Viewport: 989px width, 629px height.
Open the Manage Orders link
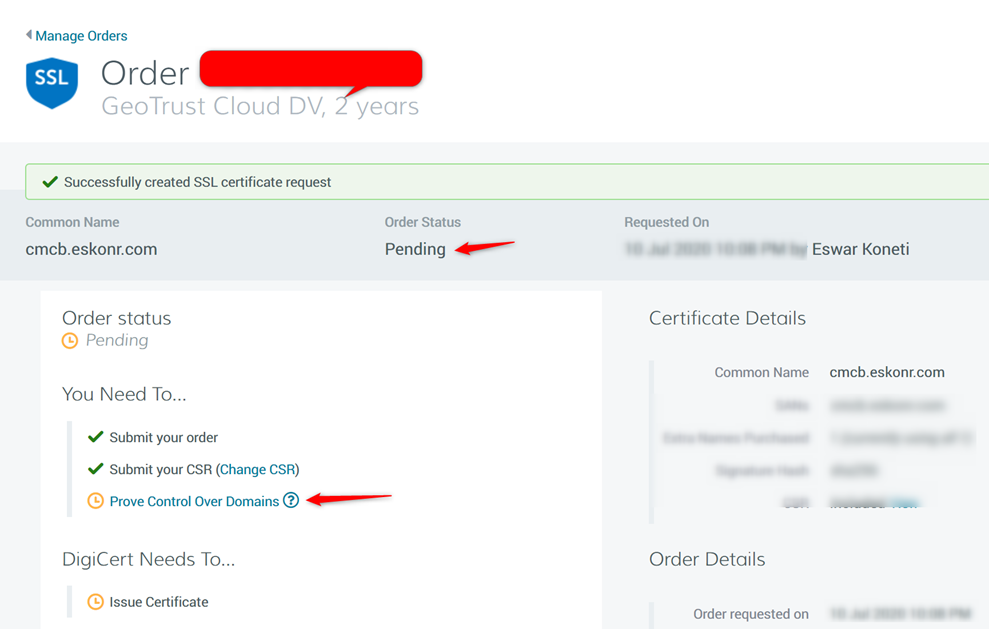(x=81, y=36)
